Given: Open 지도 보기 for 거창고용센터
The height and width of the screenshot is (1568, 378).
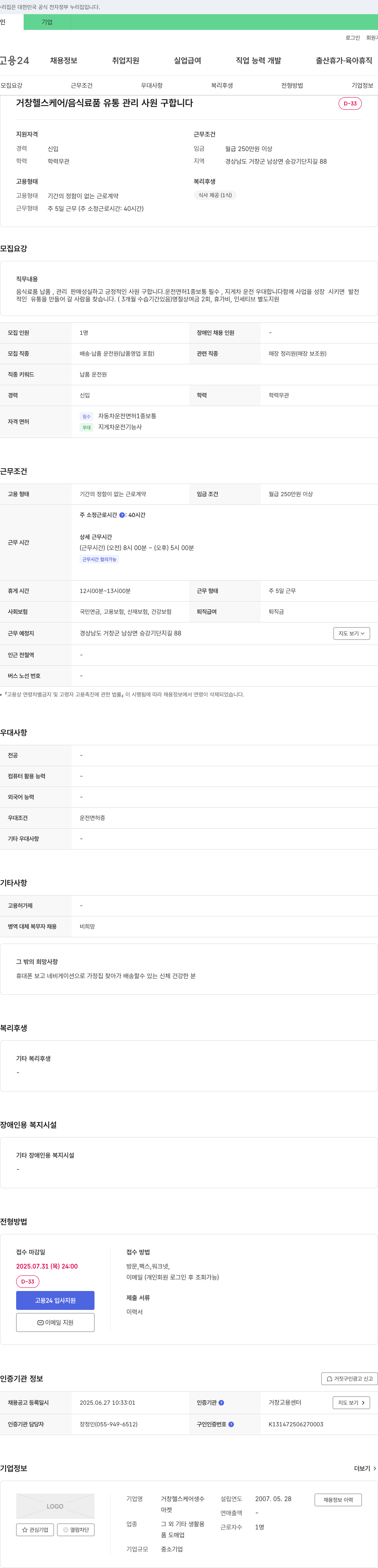Looking at the screenshot, I should coord(351,1403).
